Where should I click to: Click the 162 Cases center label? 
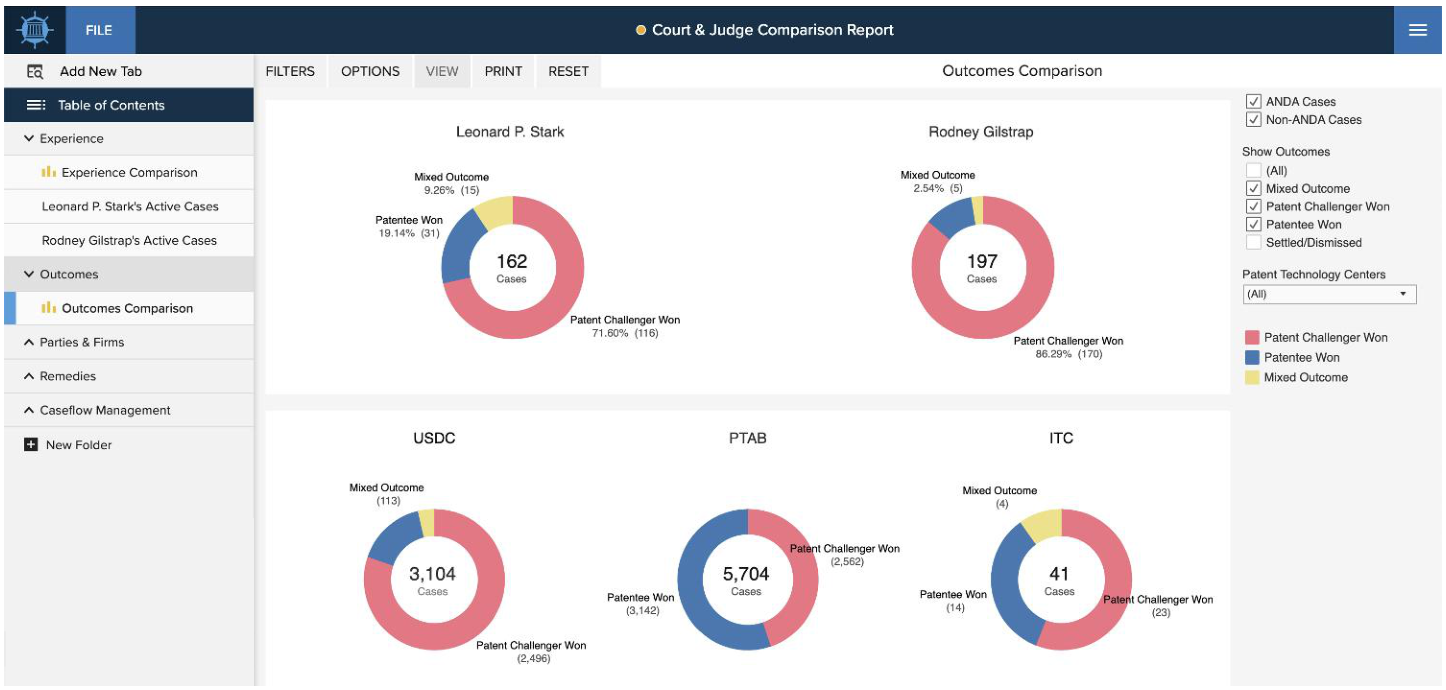(512, 267)
